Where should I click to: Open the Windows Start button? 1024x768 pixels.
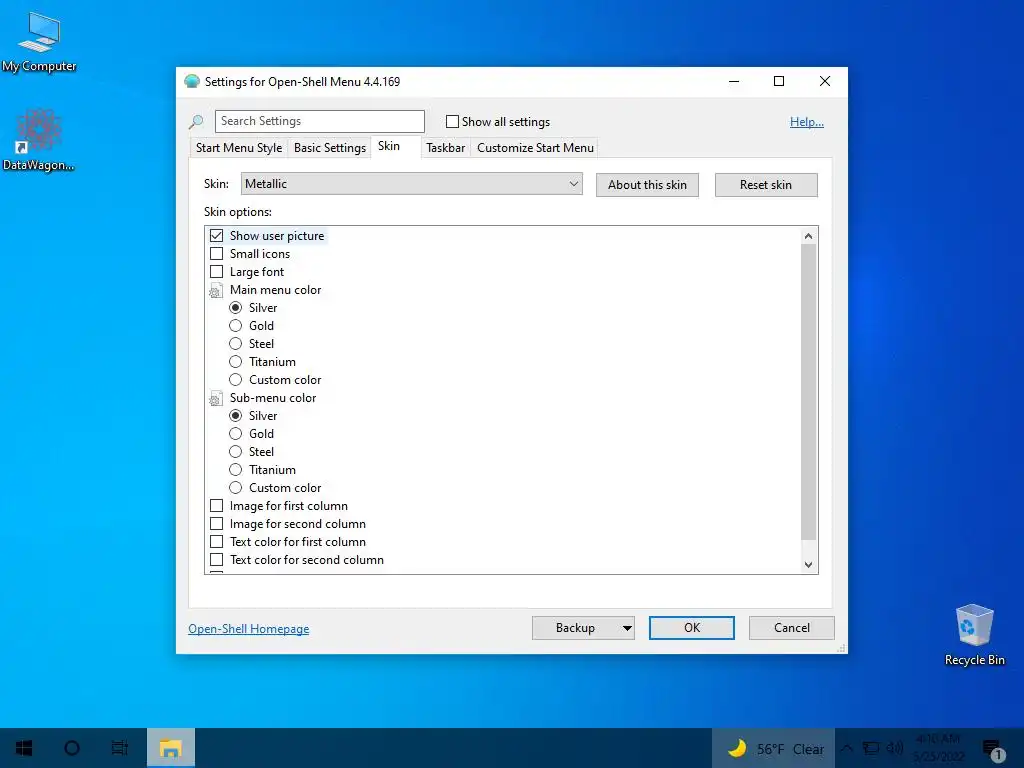point(24,748)
